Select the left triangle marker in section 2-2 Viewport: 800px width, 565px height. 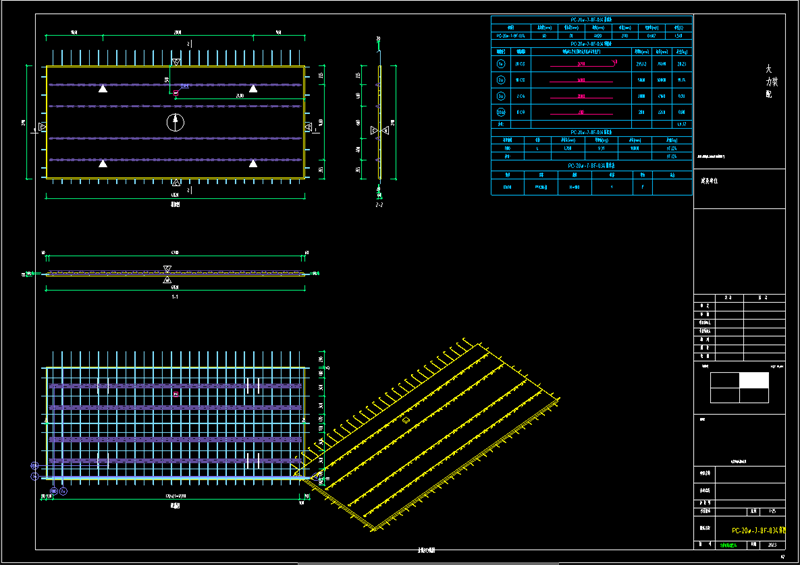tap(374, 131)
